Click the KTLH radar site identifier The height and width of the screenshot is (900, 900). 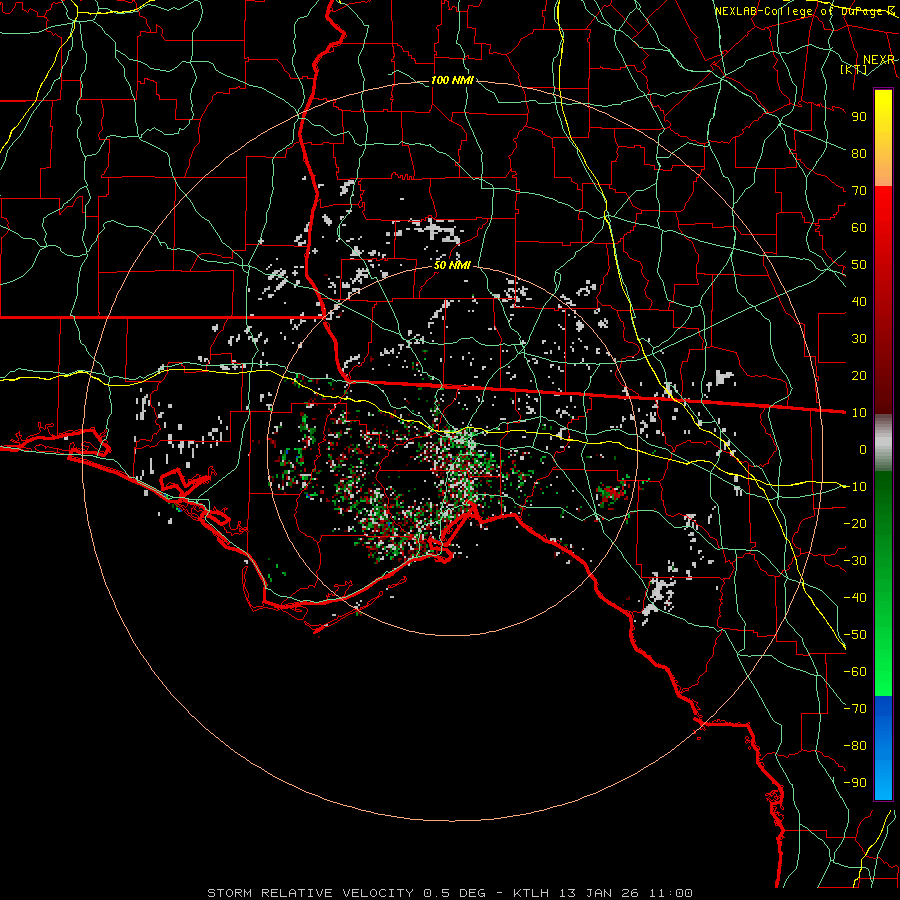(x=531, y=893)
